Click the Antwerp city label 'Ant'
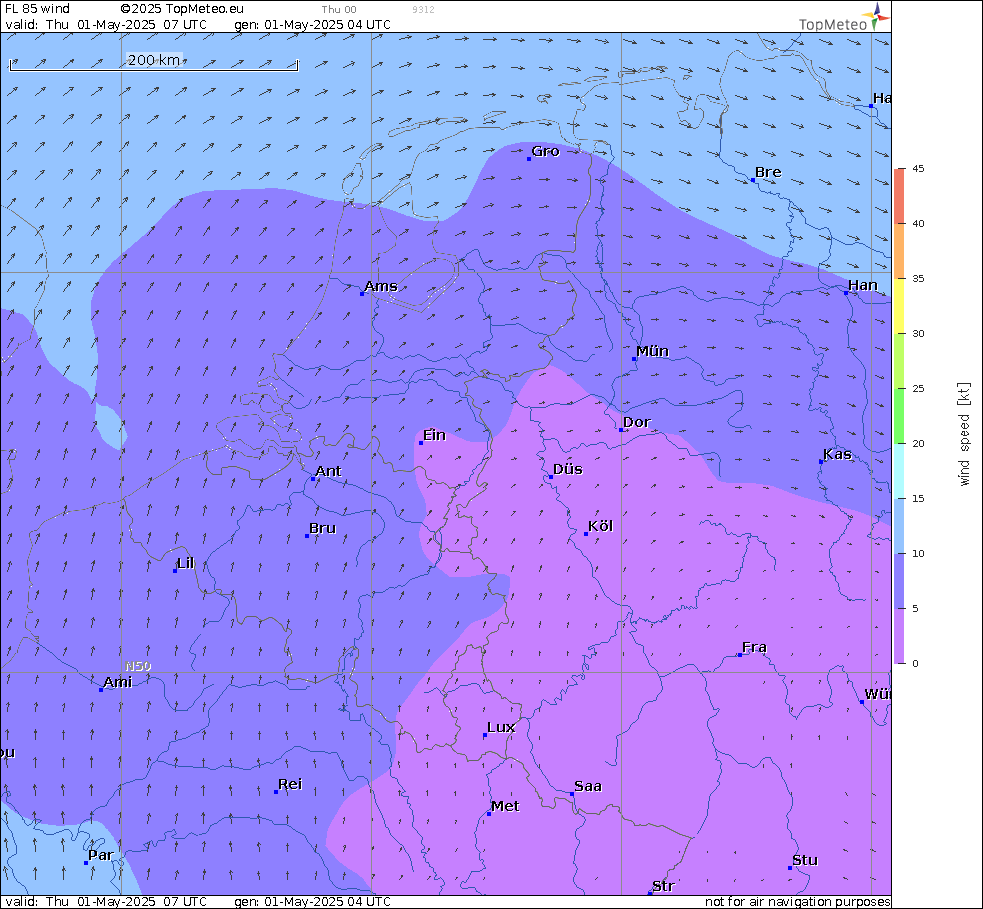The image size is (983, 909). pos(329,471)
